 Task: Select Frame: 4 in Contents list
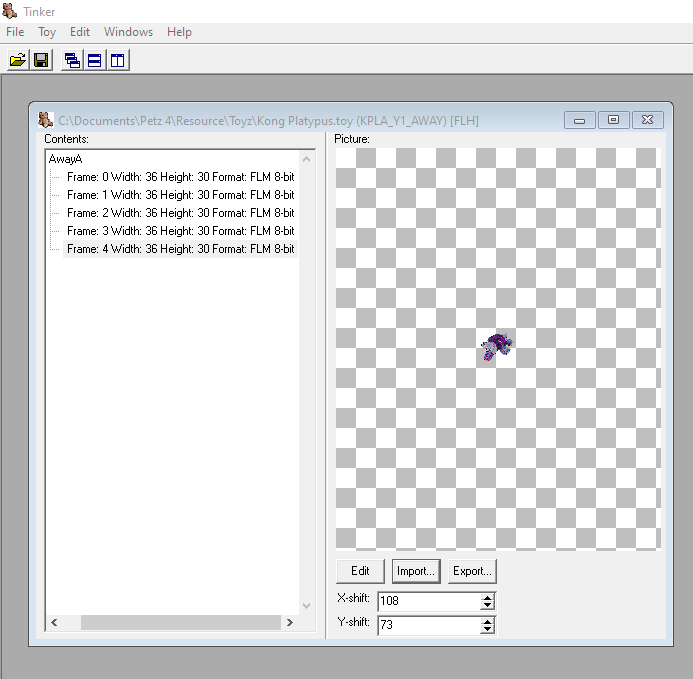[180, 249]
